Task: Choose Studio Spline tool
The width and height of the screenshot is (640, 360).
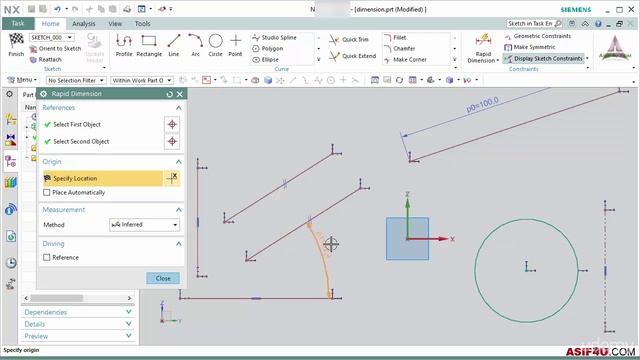Action: pyautogui.click(x=274, y=38)
